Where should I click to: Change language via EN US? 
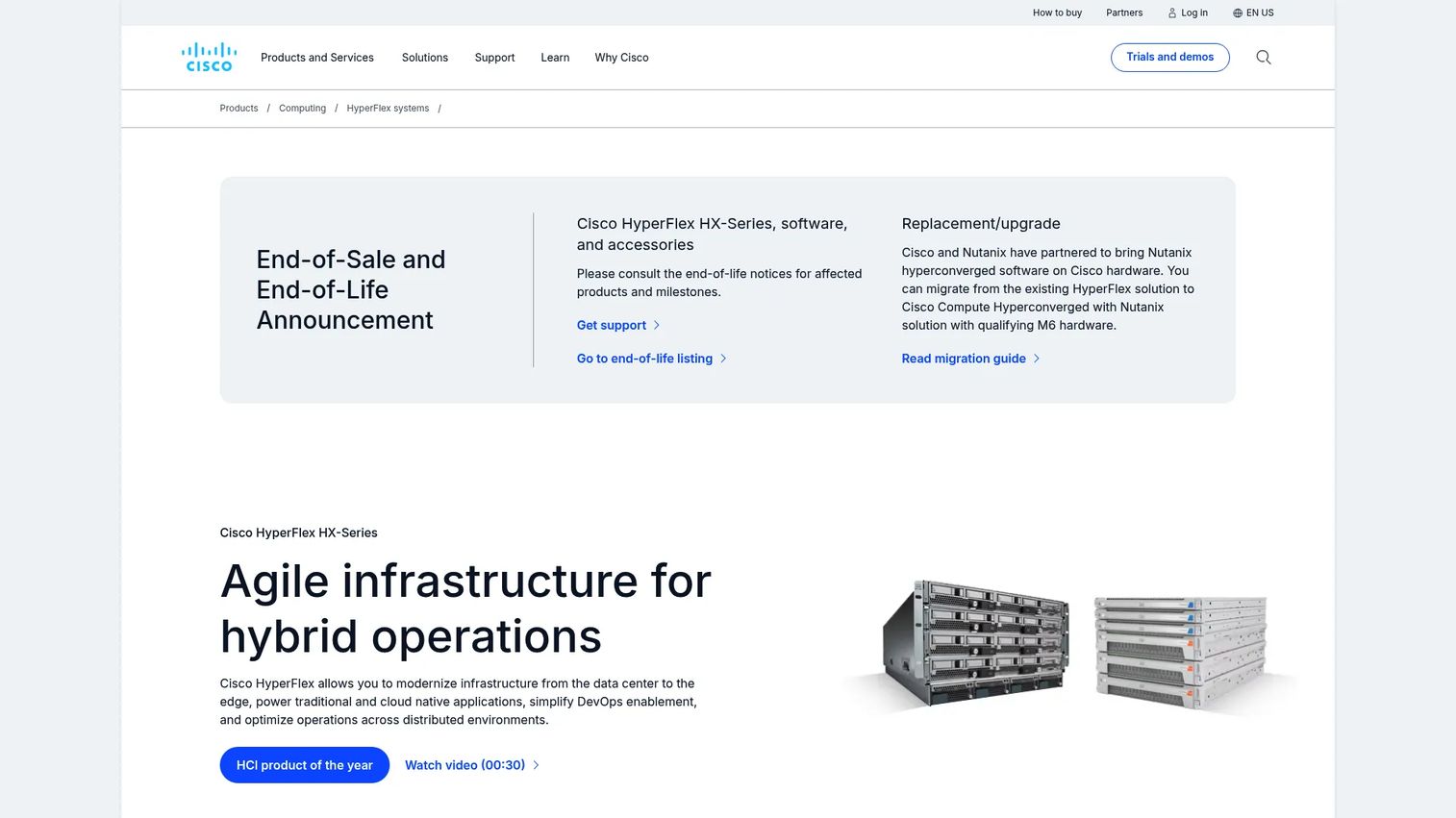1260,13
